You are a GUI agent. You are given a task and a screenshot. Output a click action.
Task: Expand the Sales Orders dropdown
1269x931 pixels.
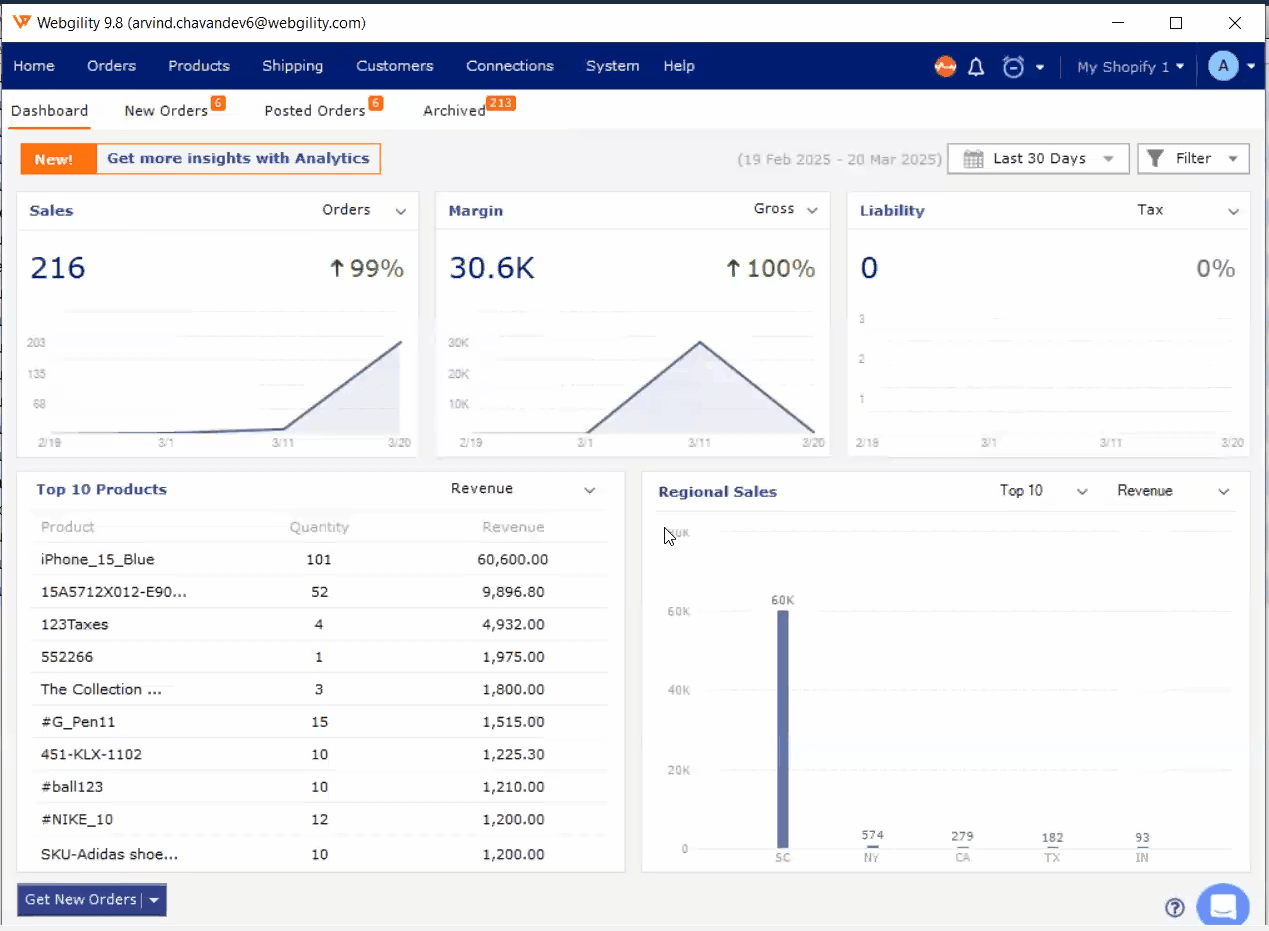point(401,211)
